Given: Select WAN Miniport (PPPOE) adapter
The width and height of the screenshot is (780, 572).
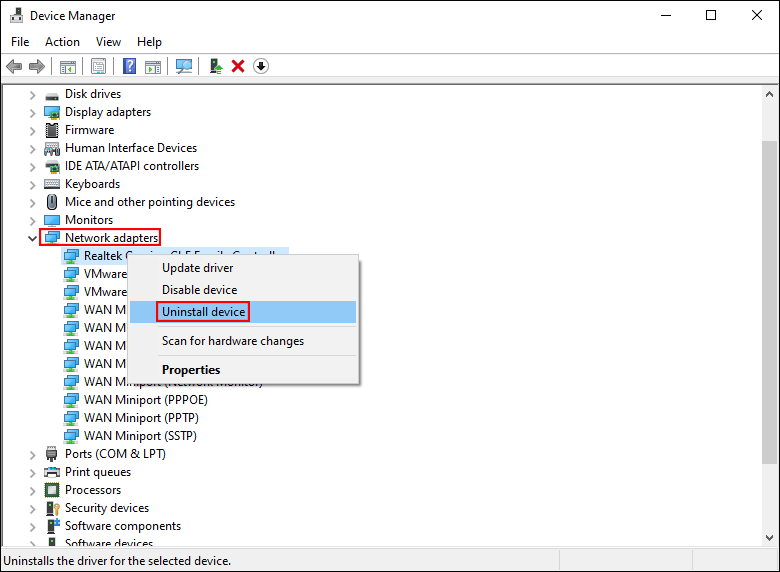Looking at the screenshot, I should (146, 400).
